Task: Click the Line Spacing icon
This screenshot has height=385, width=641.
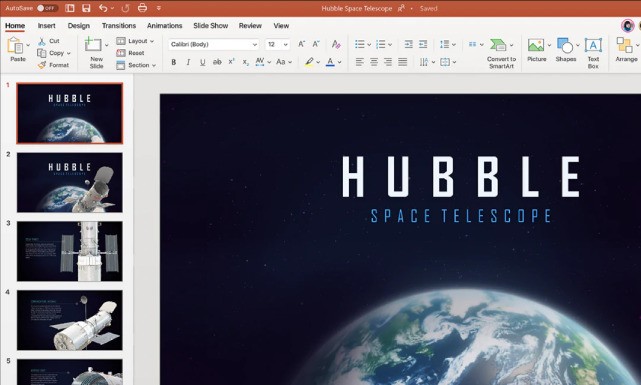Action: [x=445, y=44]
